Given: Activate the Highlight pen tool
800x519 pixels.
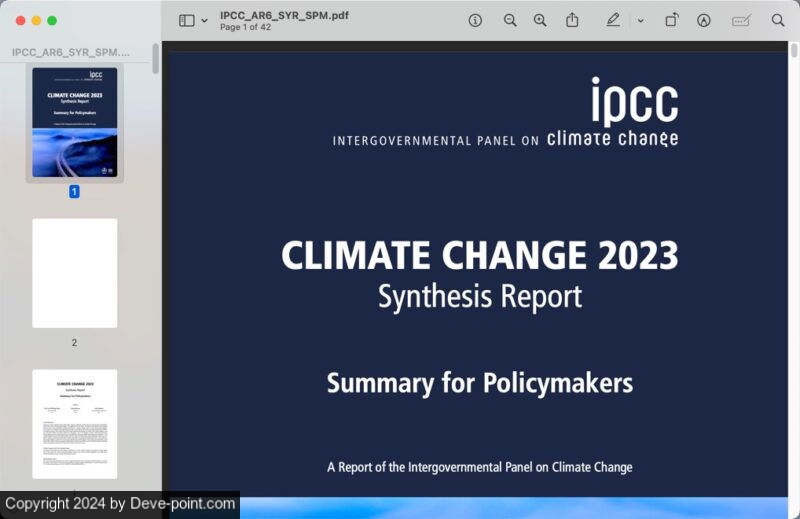Looking at the screenshot, I should (x=613, y=20).
